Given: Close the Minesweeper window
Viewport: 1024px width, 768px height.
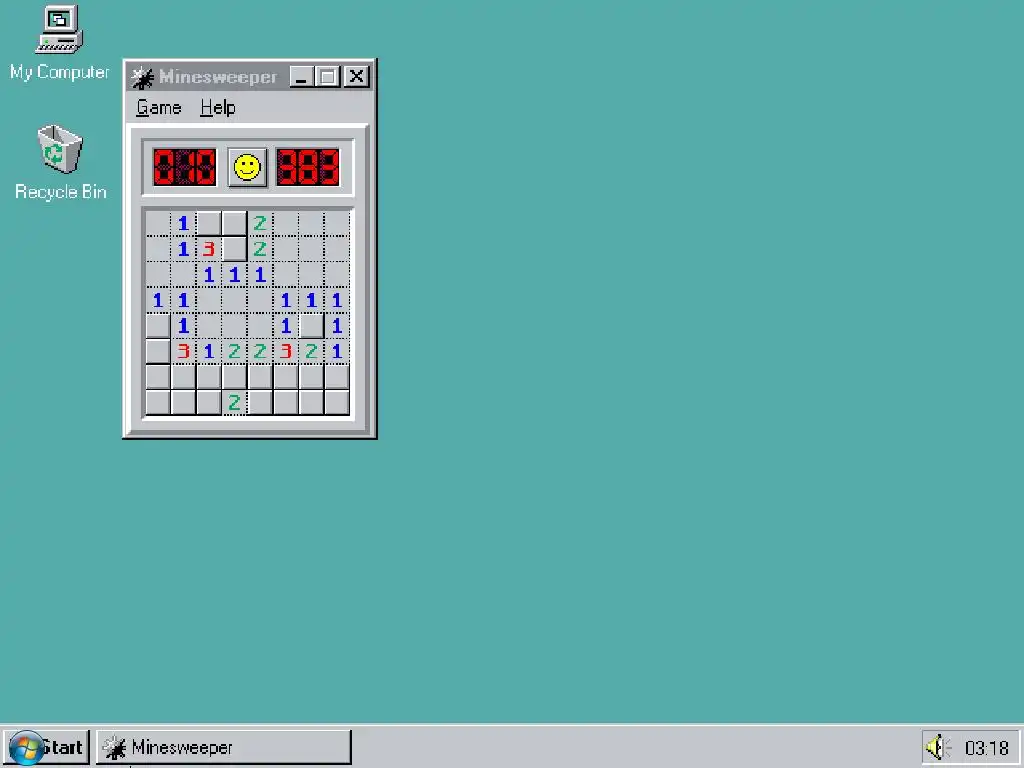Looking at the screenshot, I should pyautogui.click(x=357, y=77).
